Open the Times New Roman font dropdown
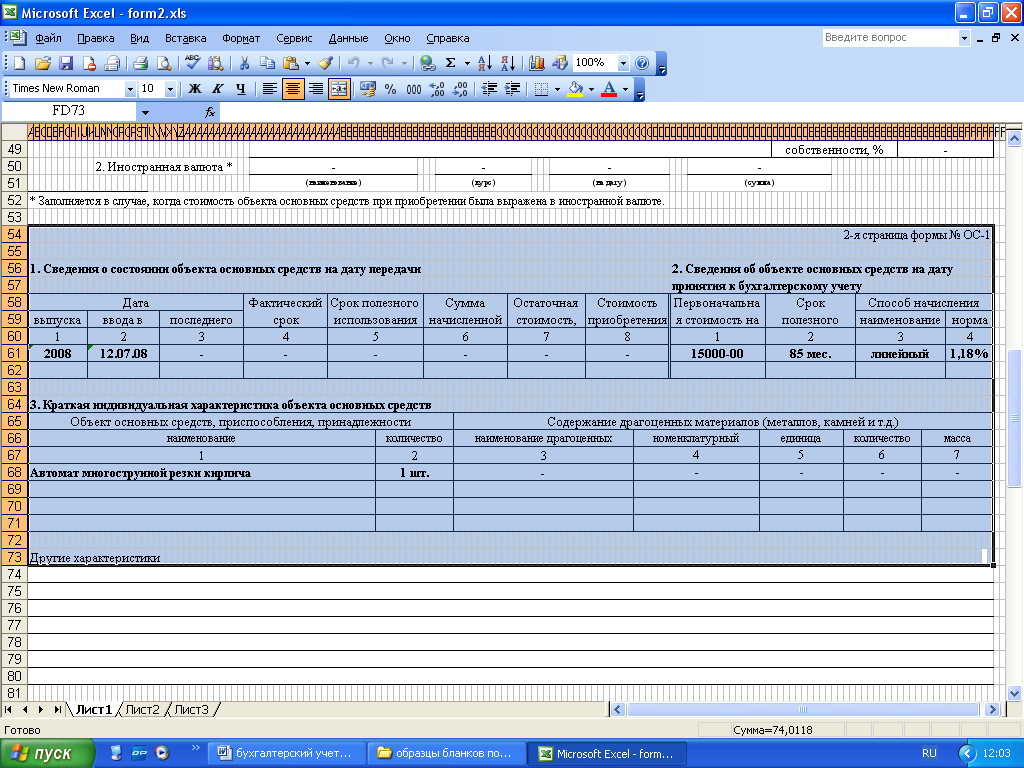 (x=130, y=89)
